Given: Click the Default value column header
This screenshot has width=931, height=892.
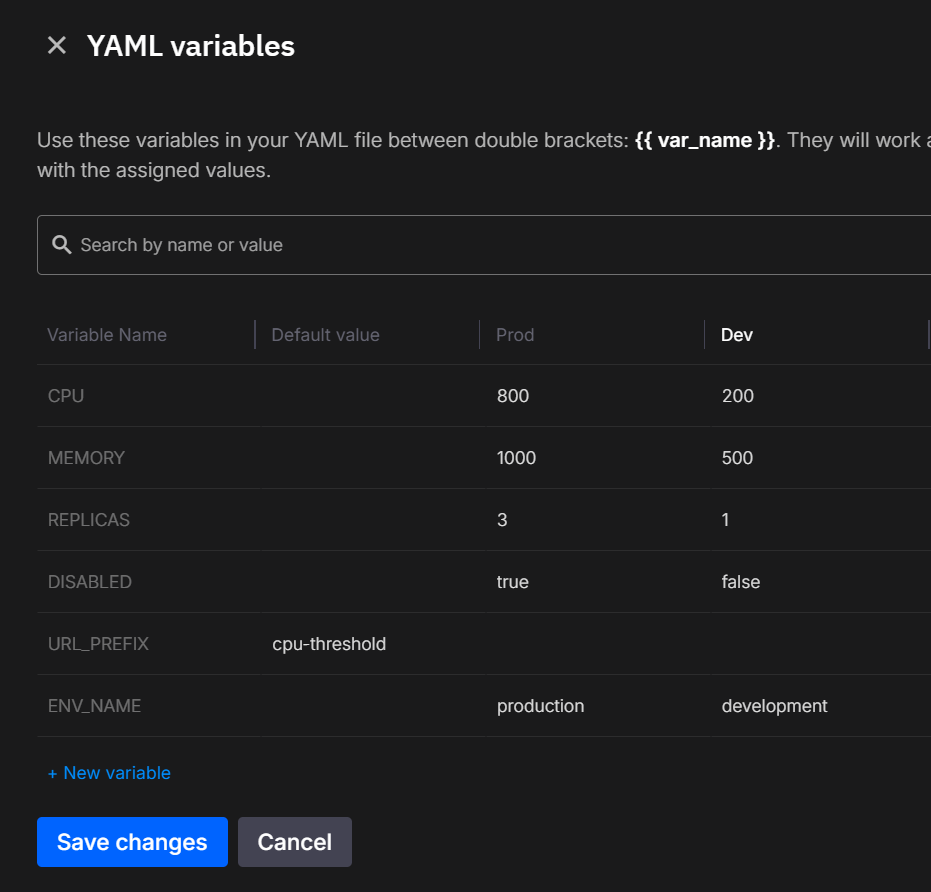Looking at the screenshot, I should pos(326,335).
